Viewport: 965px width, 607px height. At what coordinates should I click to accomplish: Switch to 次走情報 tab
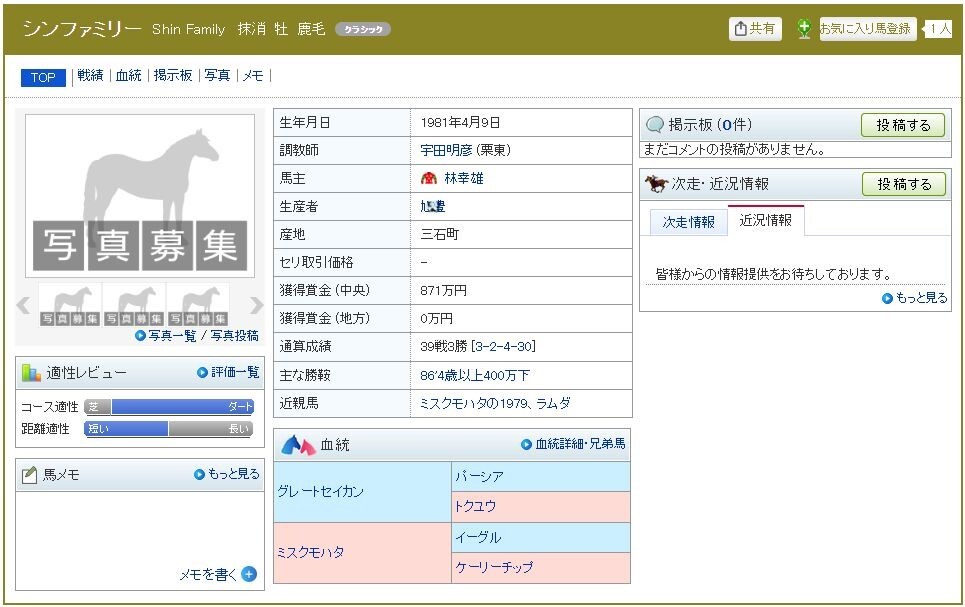tap(689, 222)
